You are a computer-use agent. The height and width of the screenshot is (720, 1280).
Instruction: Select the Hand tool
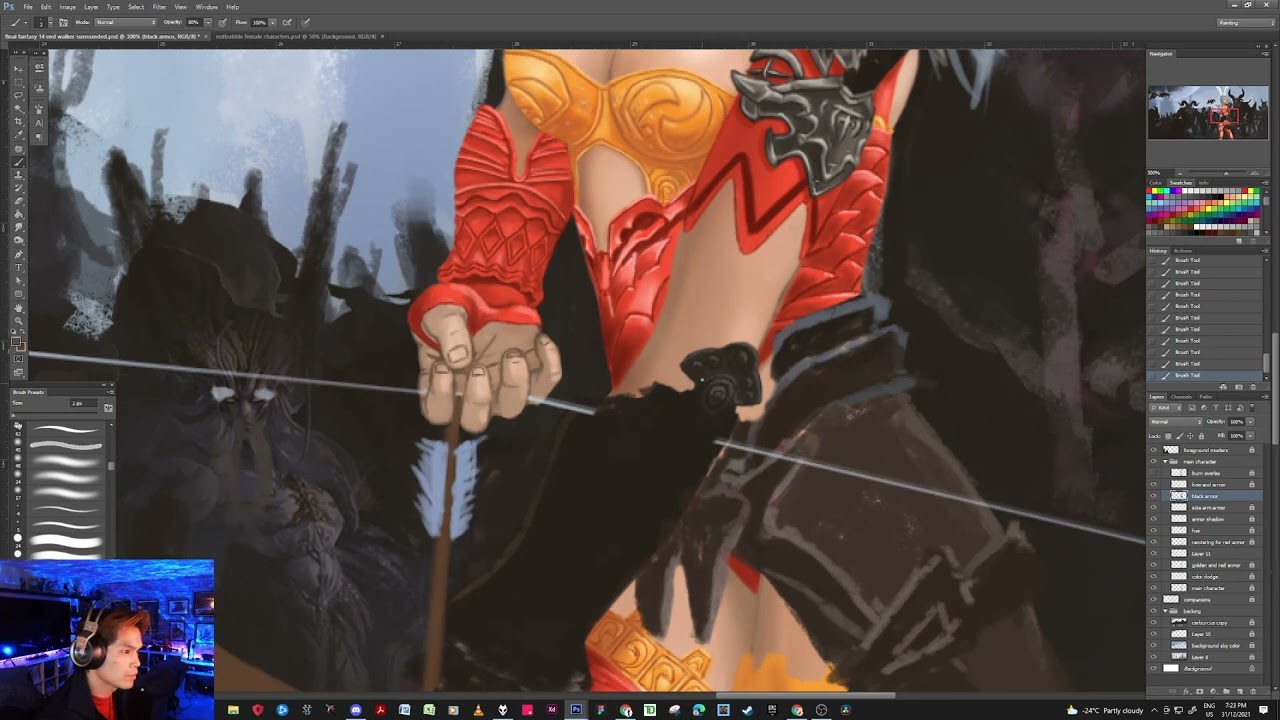[x=19, y=307]
